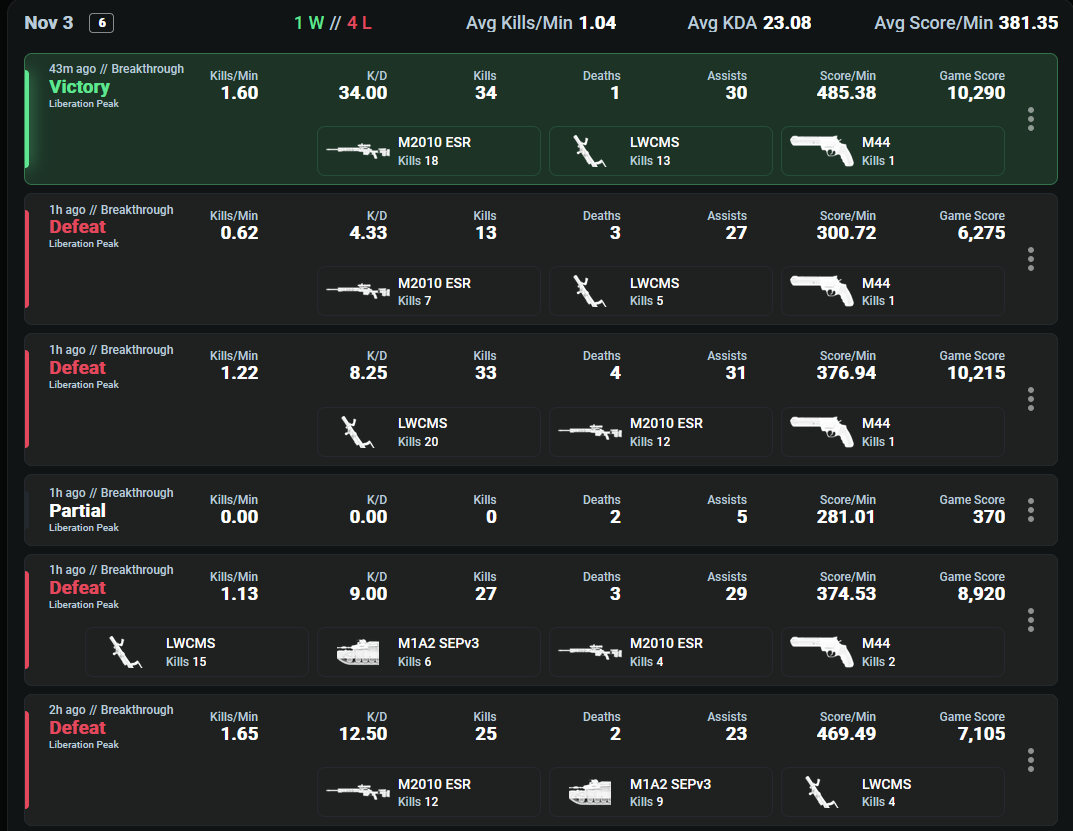This screenshot has height=831, width=1073.
Task: Open the Defeat match with 1.65 Kills/Min
Action: pos(541,760)
